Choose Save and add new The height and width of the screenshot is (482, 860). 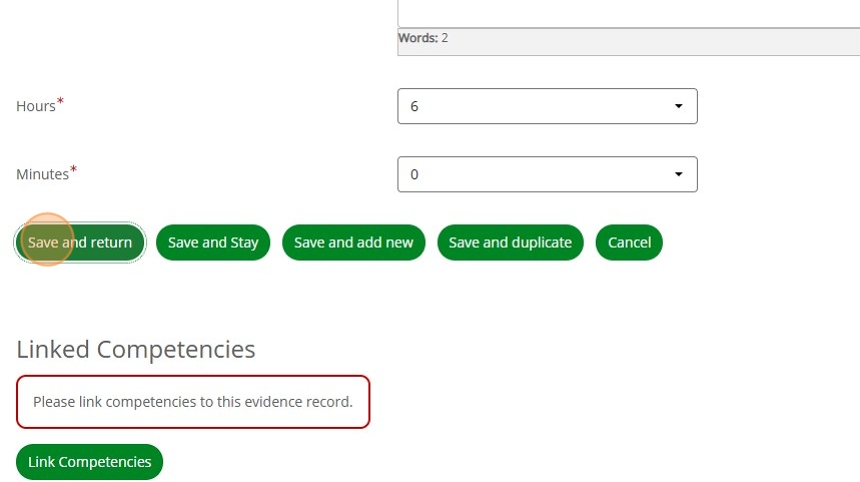coord(353,242)
